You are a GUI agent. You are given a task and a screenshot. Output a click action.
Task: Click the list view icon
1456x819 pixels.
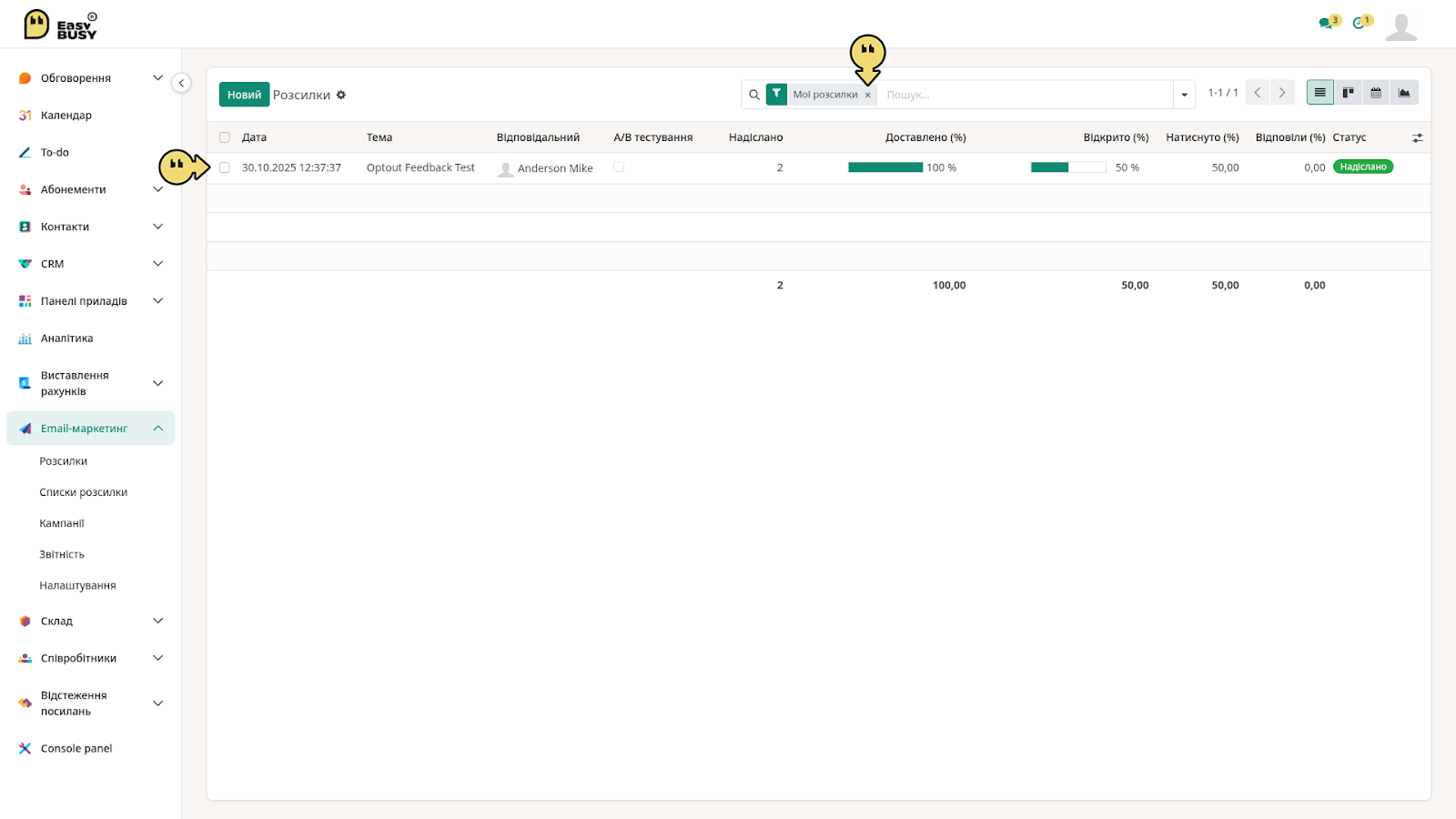pyautogui.click(x=1319, y=93)
